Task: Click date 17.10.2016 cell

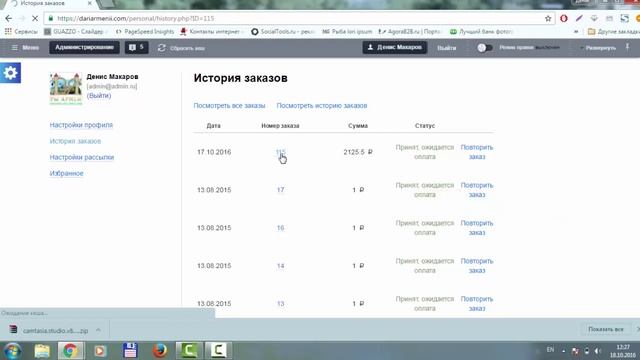Action: tap(214, 152)
